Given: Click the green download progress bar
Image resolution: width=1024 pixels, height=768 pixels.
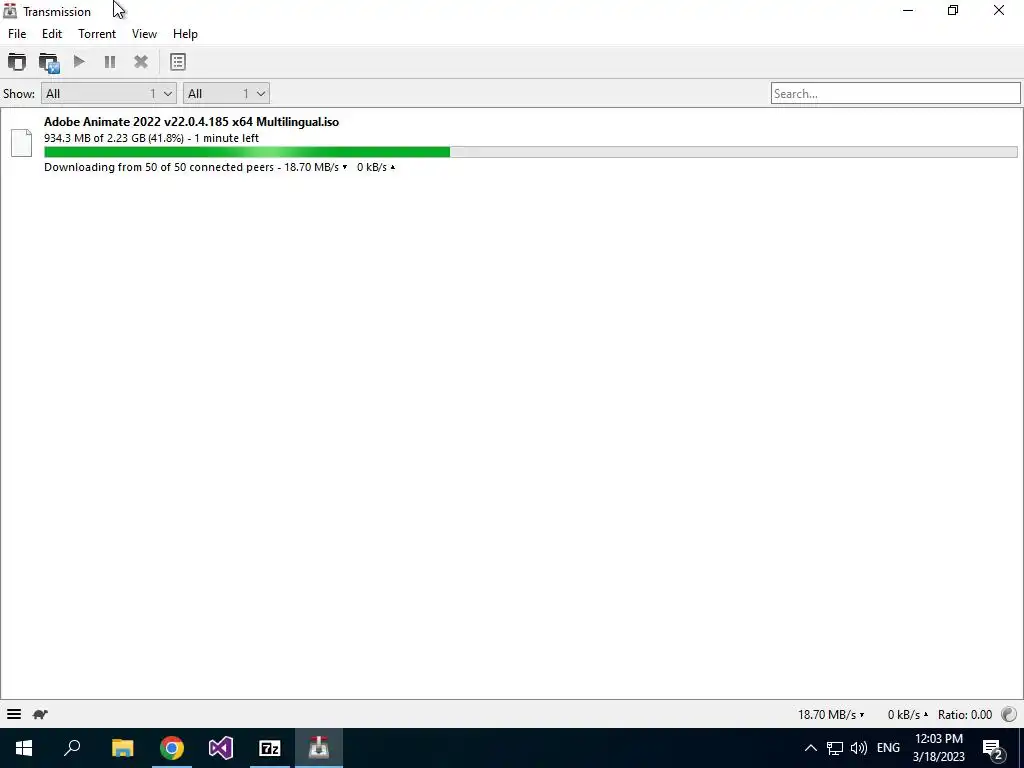Looking at the screenshot, I should click(x=247, y=152).
